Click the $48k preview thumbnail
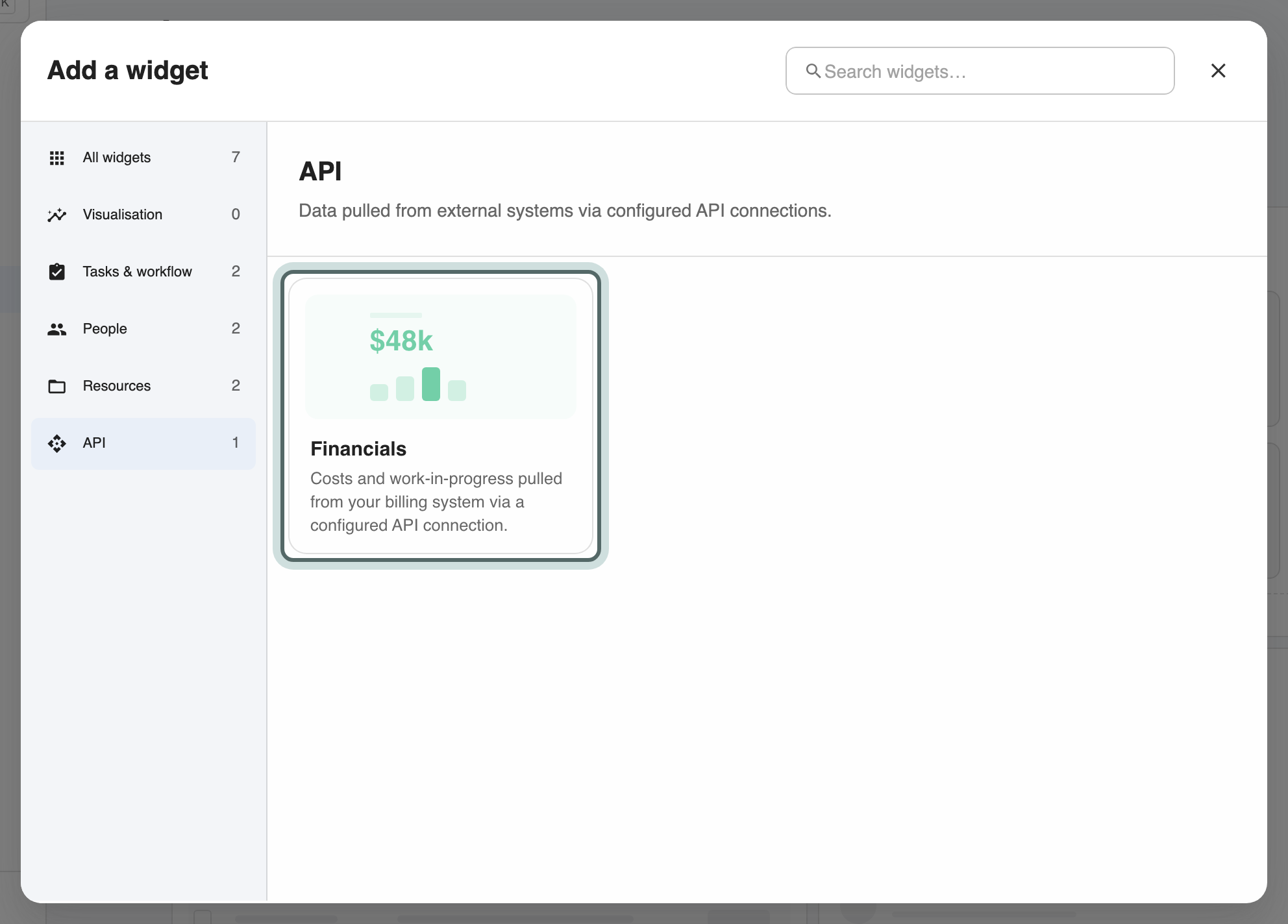Screen dimensions: 1288x924 tap(441, 357)
